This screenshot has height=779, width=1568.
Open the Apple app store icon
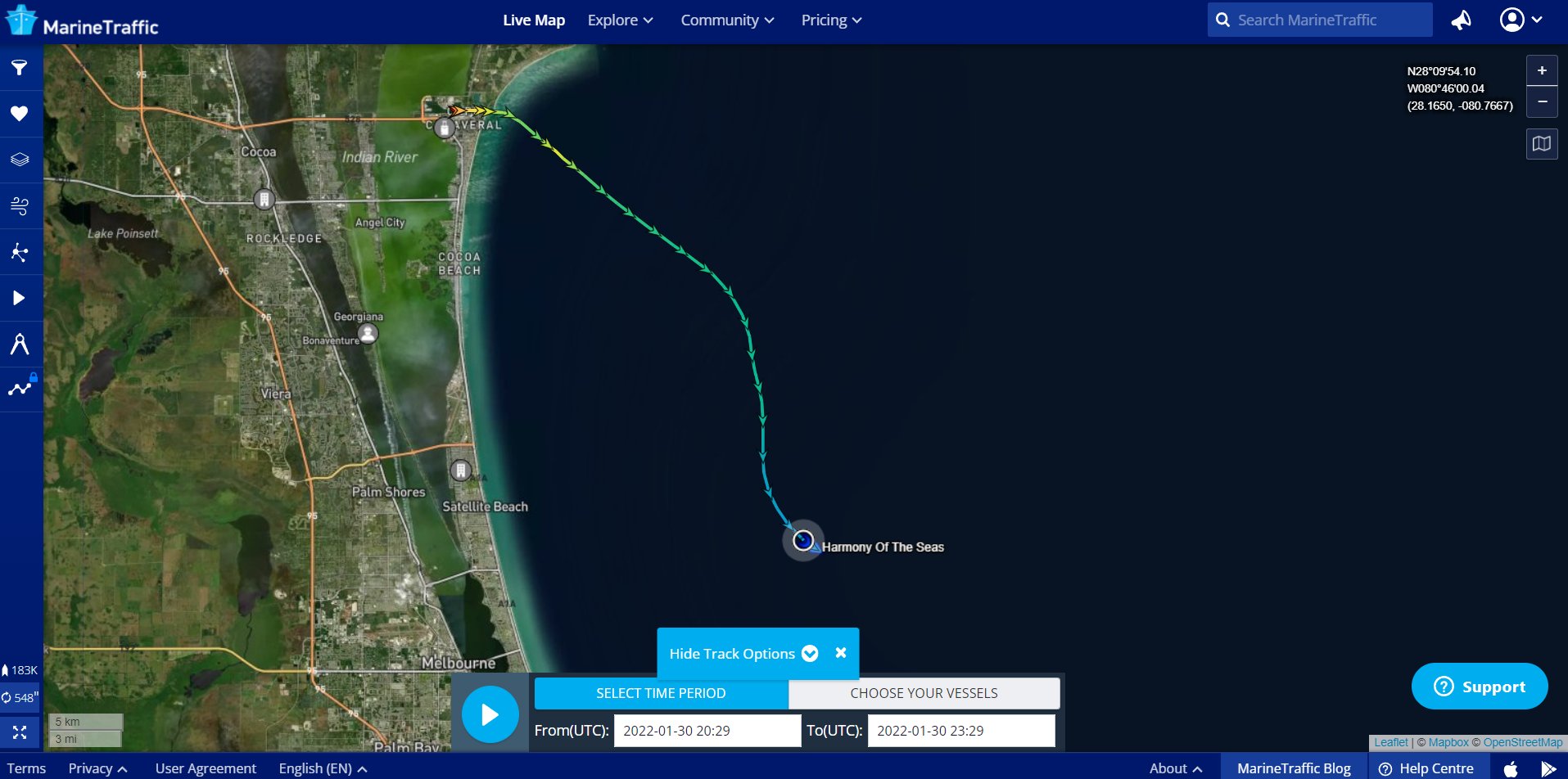tap(1511, 768)
